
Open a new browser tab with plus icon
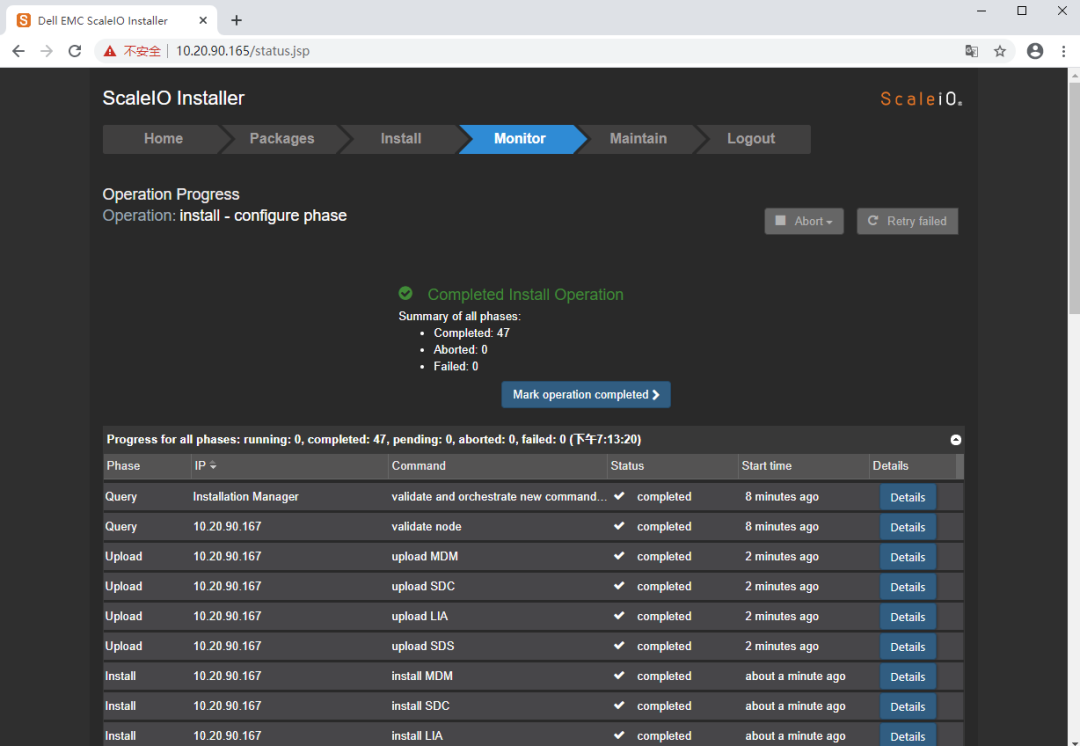pos(236,20)
